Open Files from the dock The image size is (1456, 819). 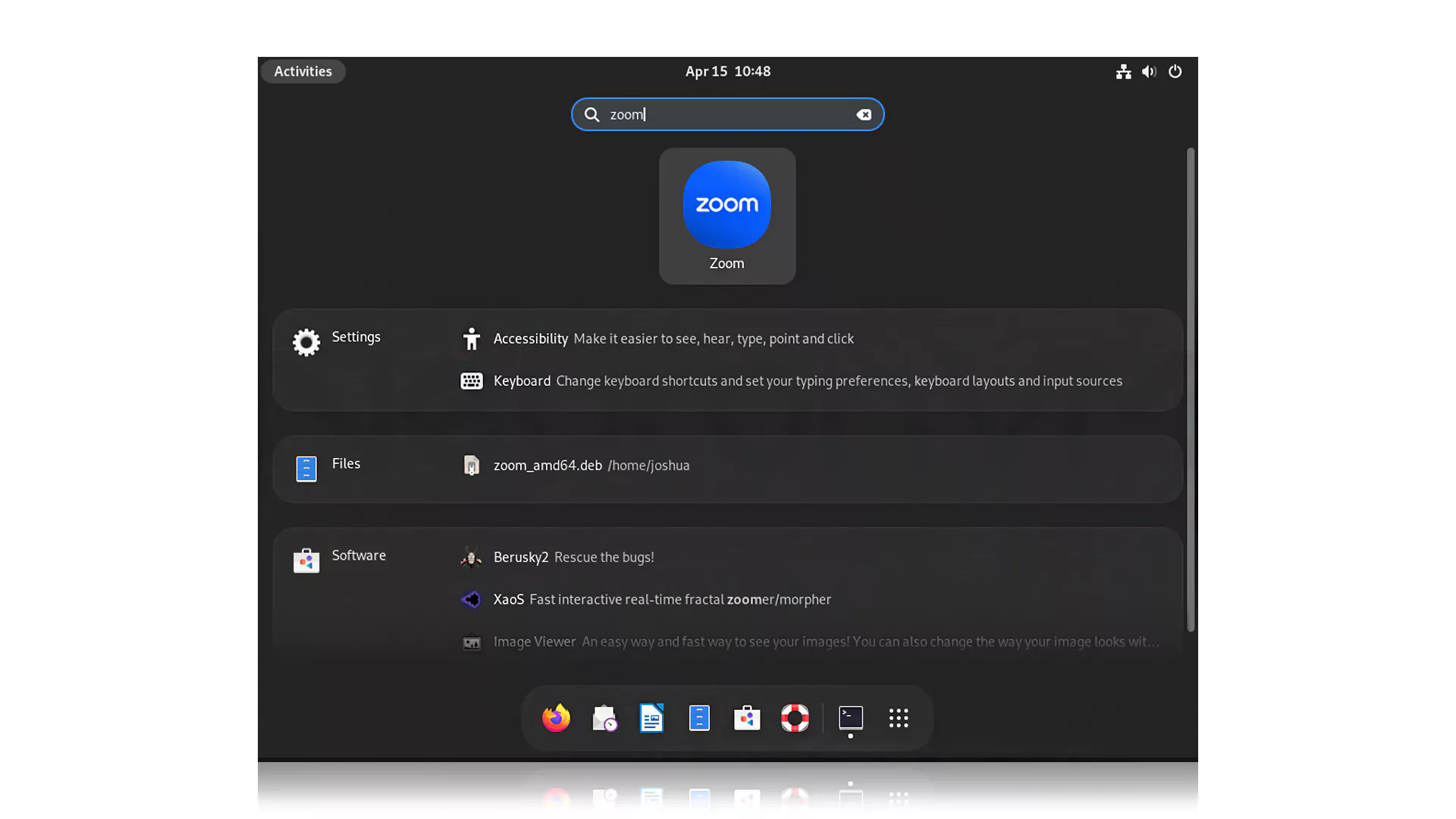coord(699,717)
